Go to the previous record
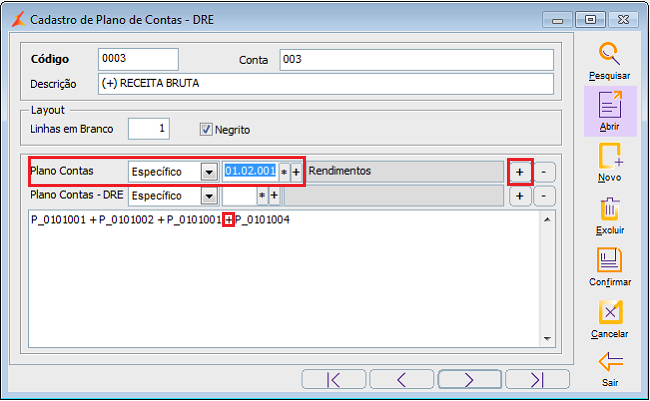The width and height of the screenshot is (650, 401). (401, 379)
